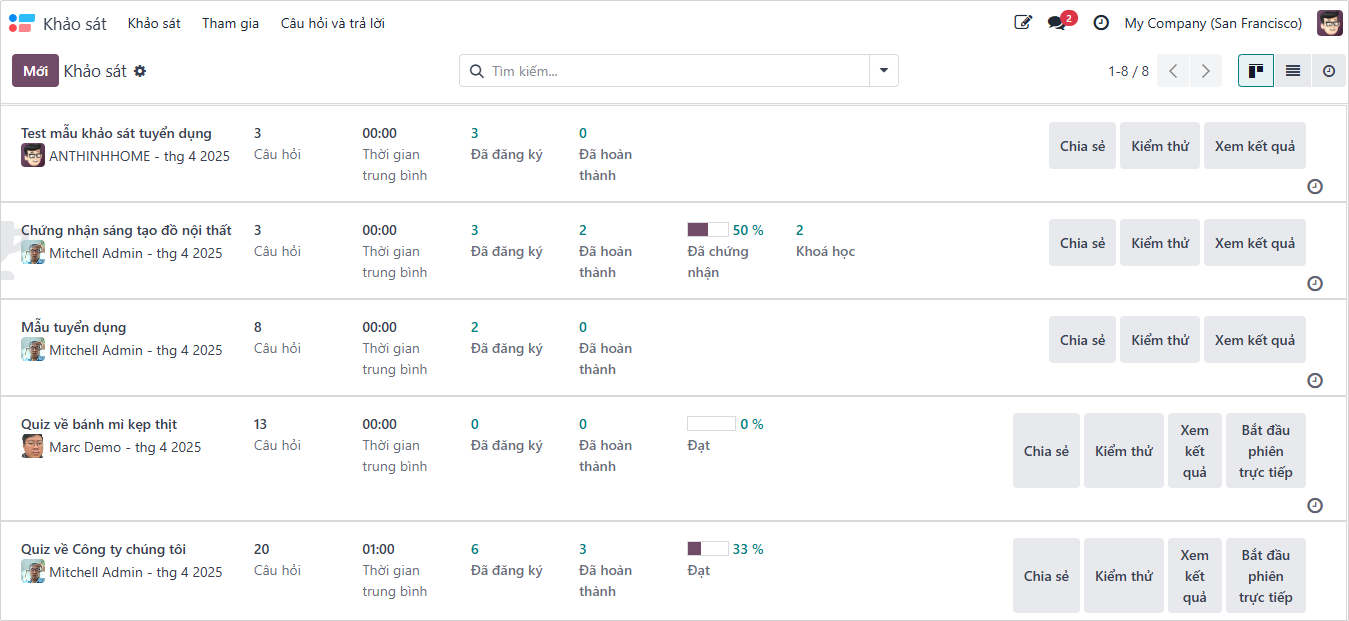Open the activities clock icon in top bar

(x=1101, y=23)
